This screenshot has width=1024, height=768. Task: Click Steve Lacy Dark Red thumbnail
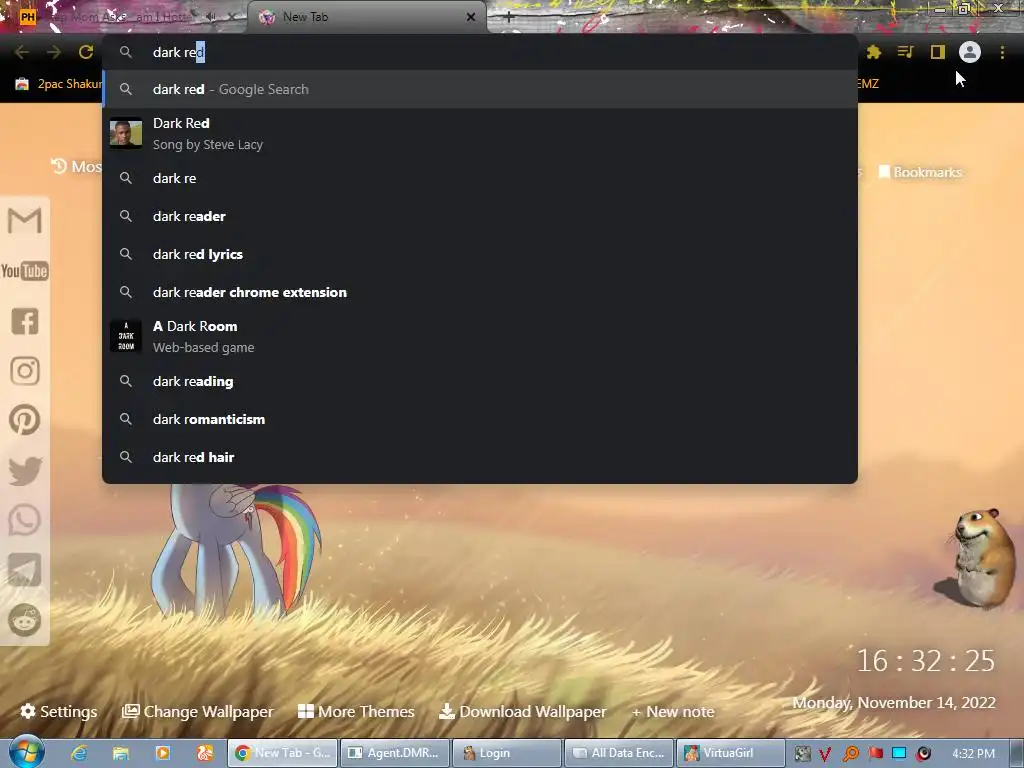click(125, 133)
